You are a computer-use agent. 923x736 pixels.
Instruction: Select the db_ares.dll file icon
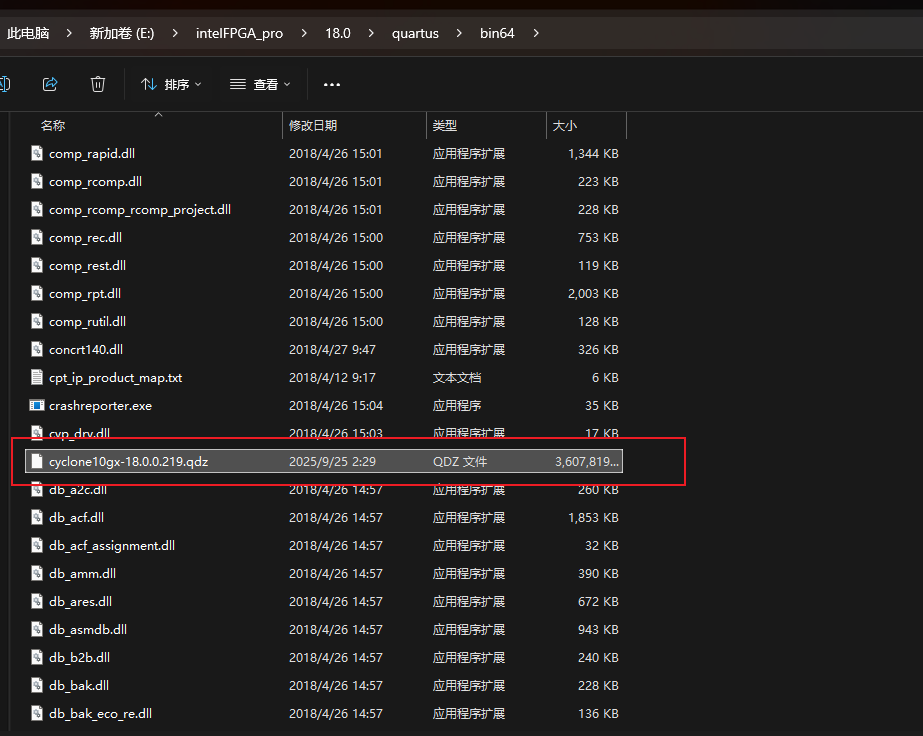click(x=36, y=601)
